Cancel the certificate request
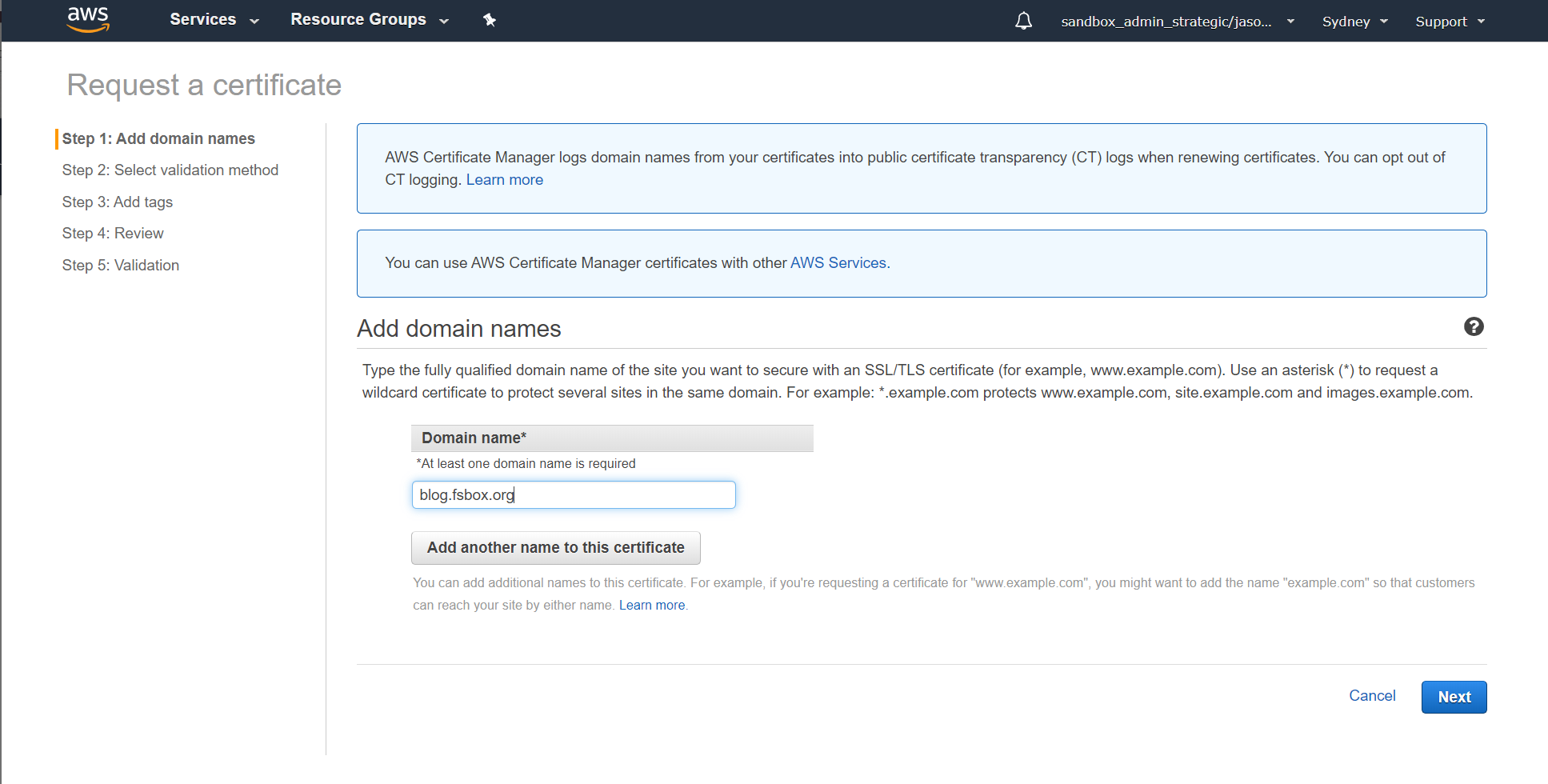 point(1372,696)
